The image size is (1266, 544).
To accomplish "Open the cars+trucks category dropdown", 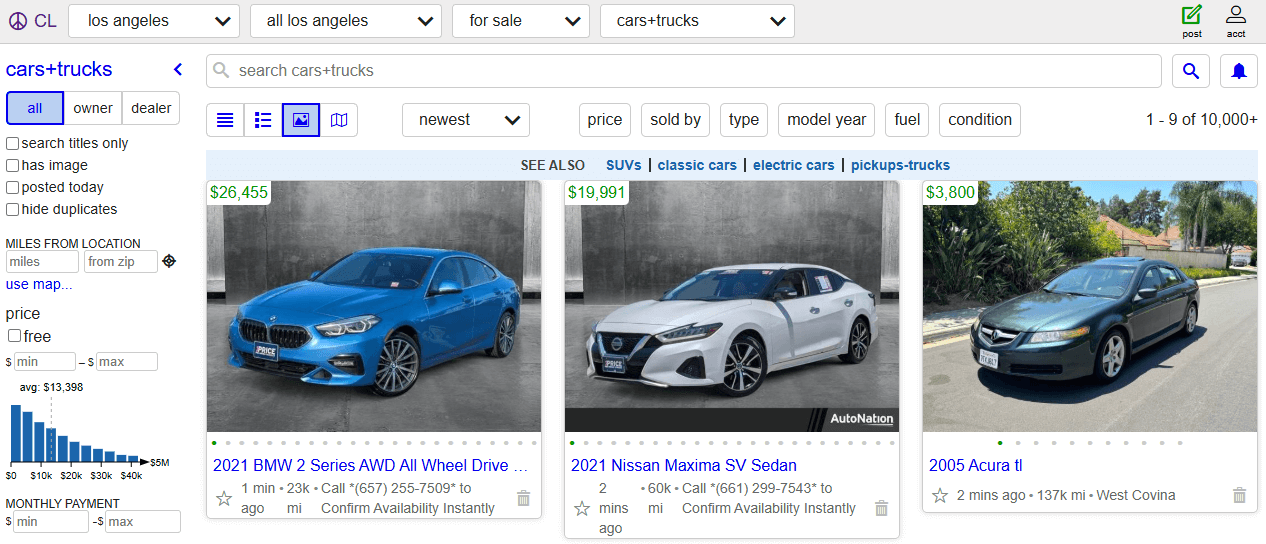I will (x=697, y=21).
